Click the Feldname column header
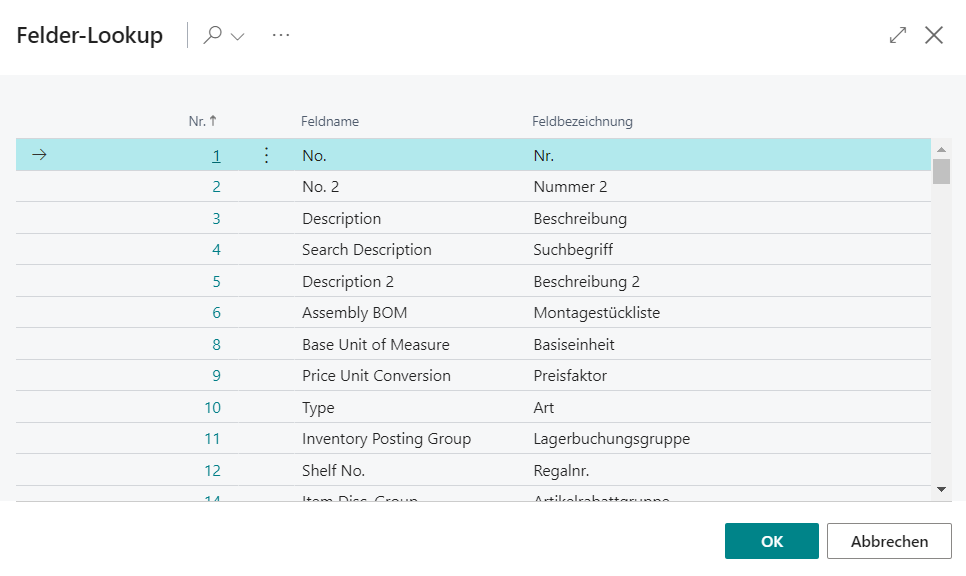This screenshot has height=576, width=966. click(330, 121)
